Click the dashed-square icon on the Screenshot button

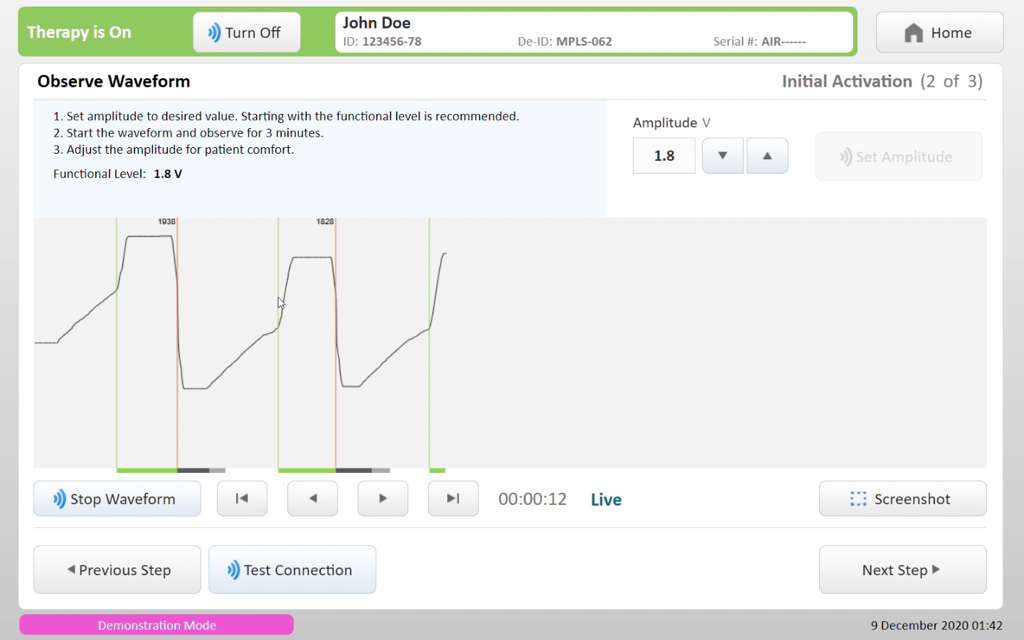[858, 499]
